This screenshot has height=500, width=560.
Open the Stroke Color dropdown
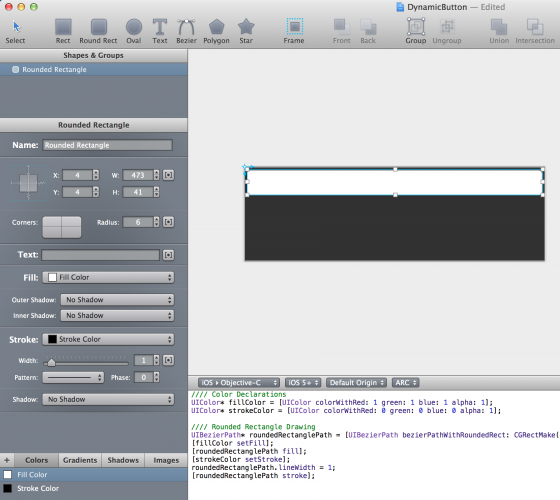point(108,339)
